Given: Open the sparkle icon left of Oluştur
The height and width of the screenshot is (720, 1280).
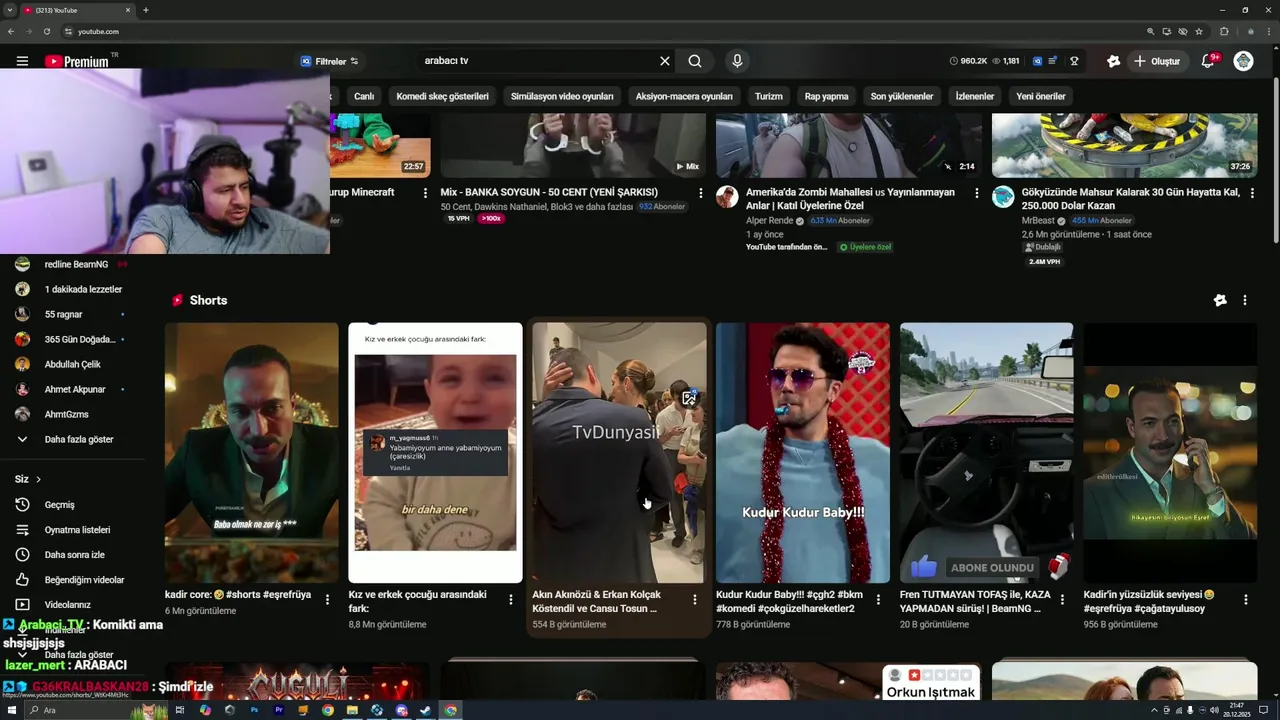Looking at the screenshot, I should click(x=1113, y=61).
